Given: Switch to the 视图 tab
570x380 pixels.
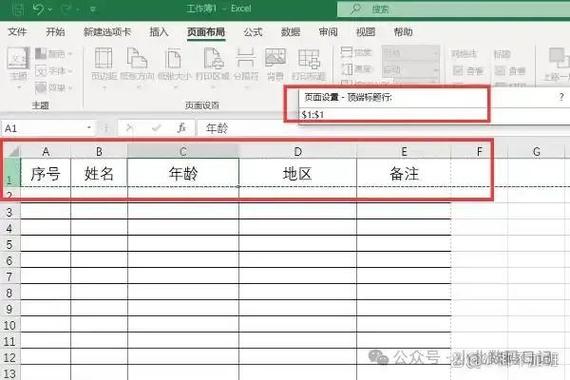Looking at the screenshot, I should (365, 32).
